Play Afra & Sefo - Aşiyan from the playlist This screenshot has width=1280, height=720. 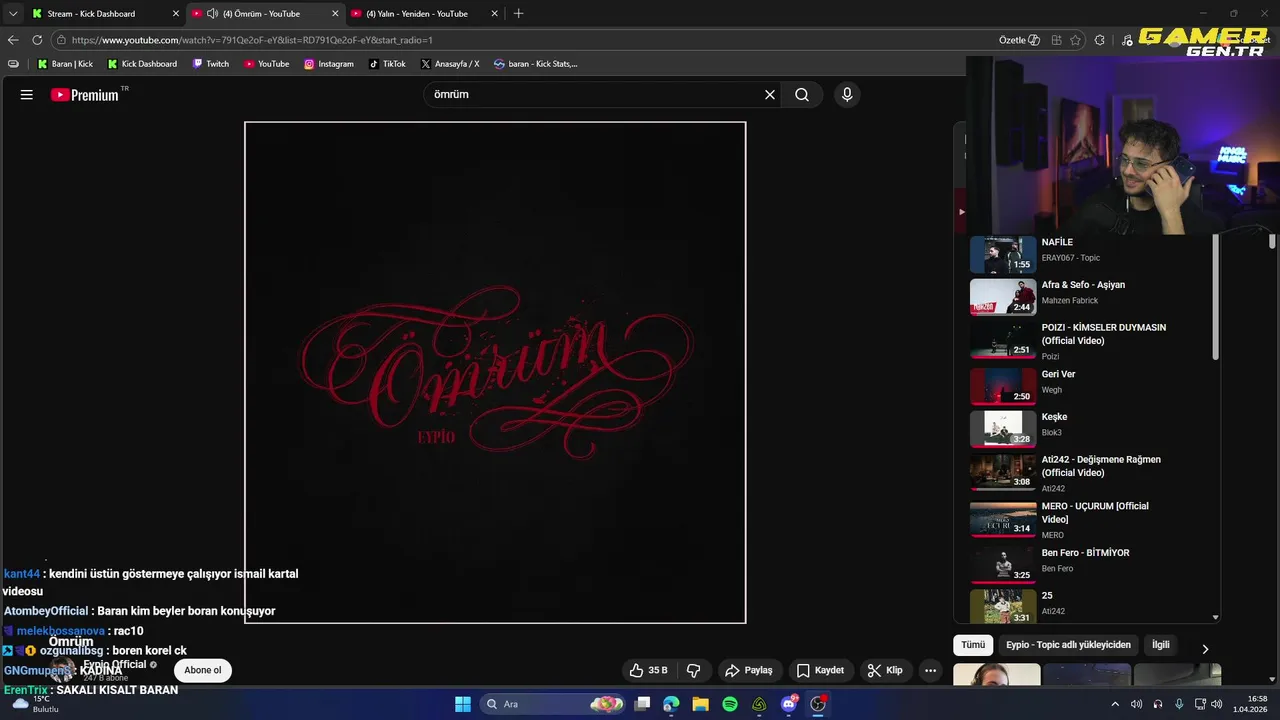point(1090,296)
